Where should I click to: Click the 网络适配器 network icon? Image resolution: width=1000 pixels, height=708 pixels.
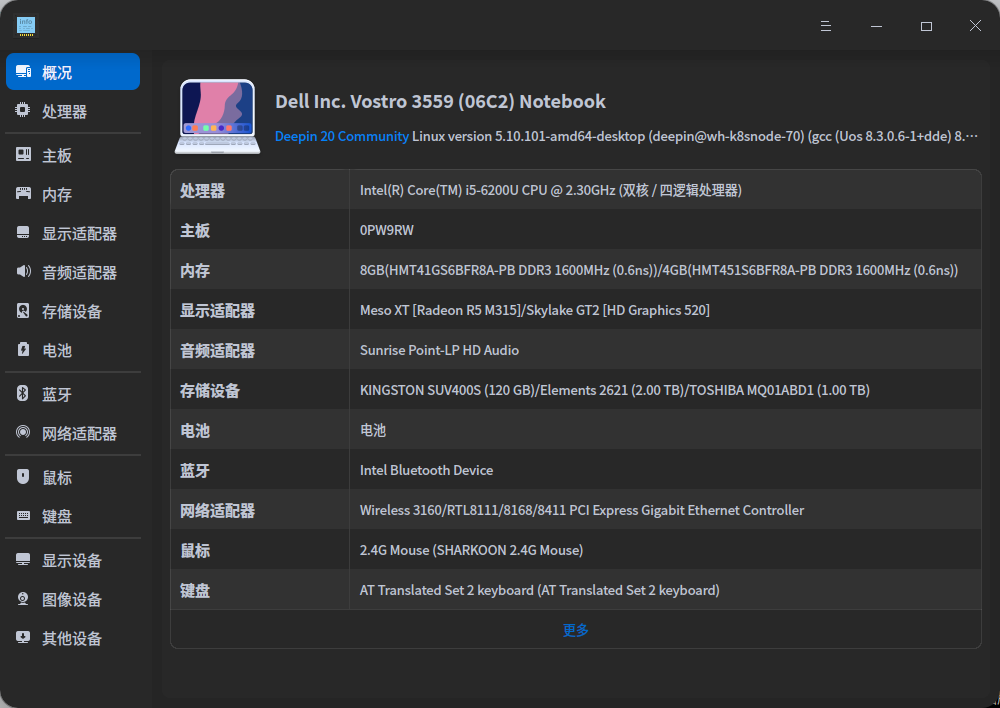(x=23, y=432)
